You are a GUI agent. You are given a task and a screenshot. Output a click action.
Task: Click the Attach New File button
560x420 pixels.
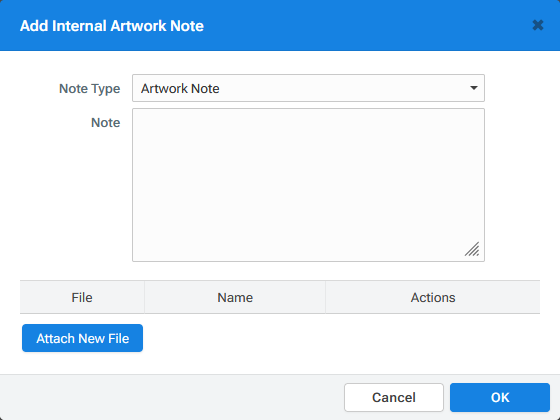82,338
